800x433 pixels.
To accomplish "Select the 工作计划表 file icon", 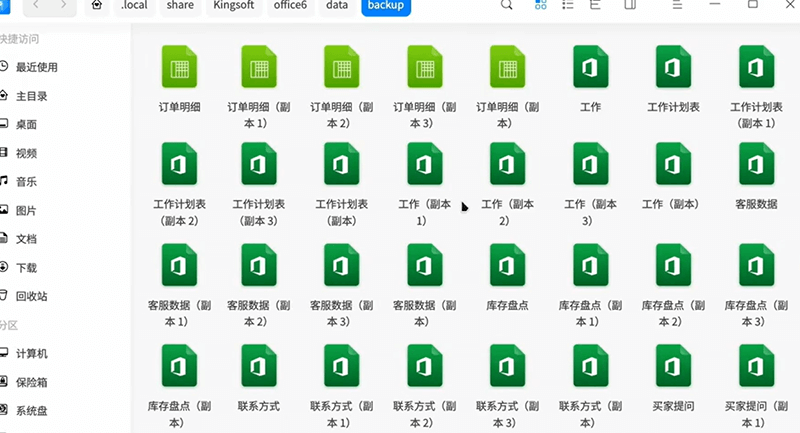I will point(673,67).
